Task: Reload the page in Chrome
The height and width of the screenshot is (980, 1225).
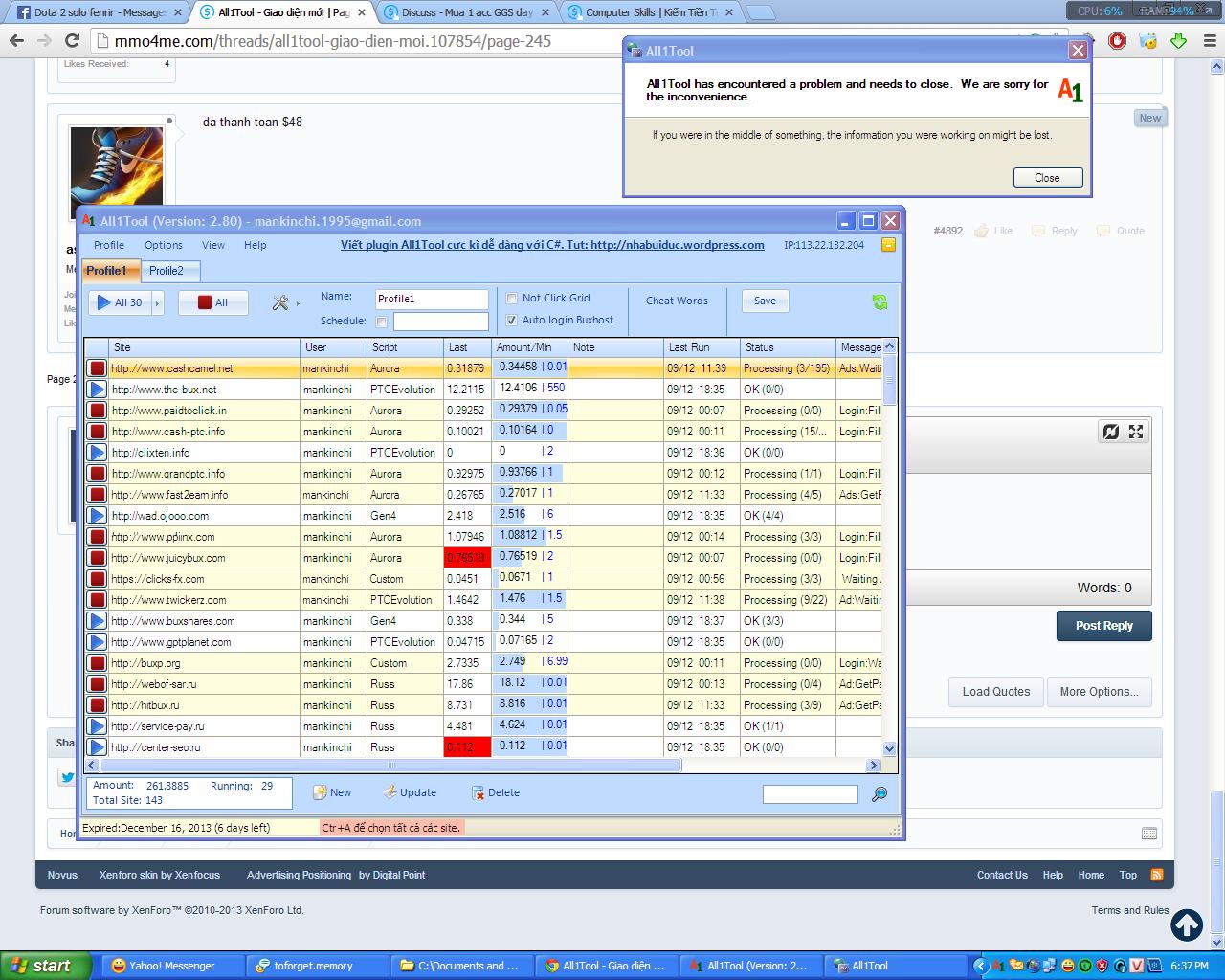Action: pos(72,41)
